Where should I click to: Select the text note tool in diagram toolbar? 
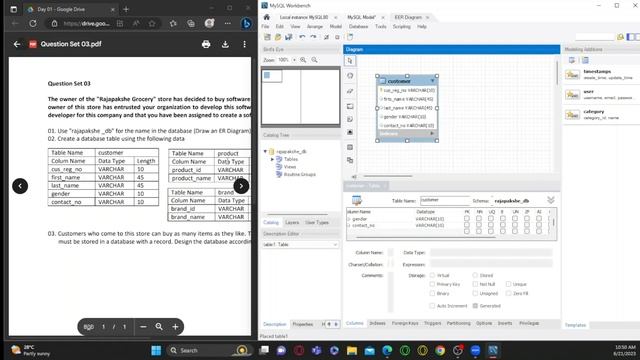coord(350,120)
